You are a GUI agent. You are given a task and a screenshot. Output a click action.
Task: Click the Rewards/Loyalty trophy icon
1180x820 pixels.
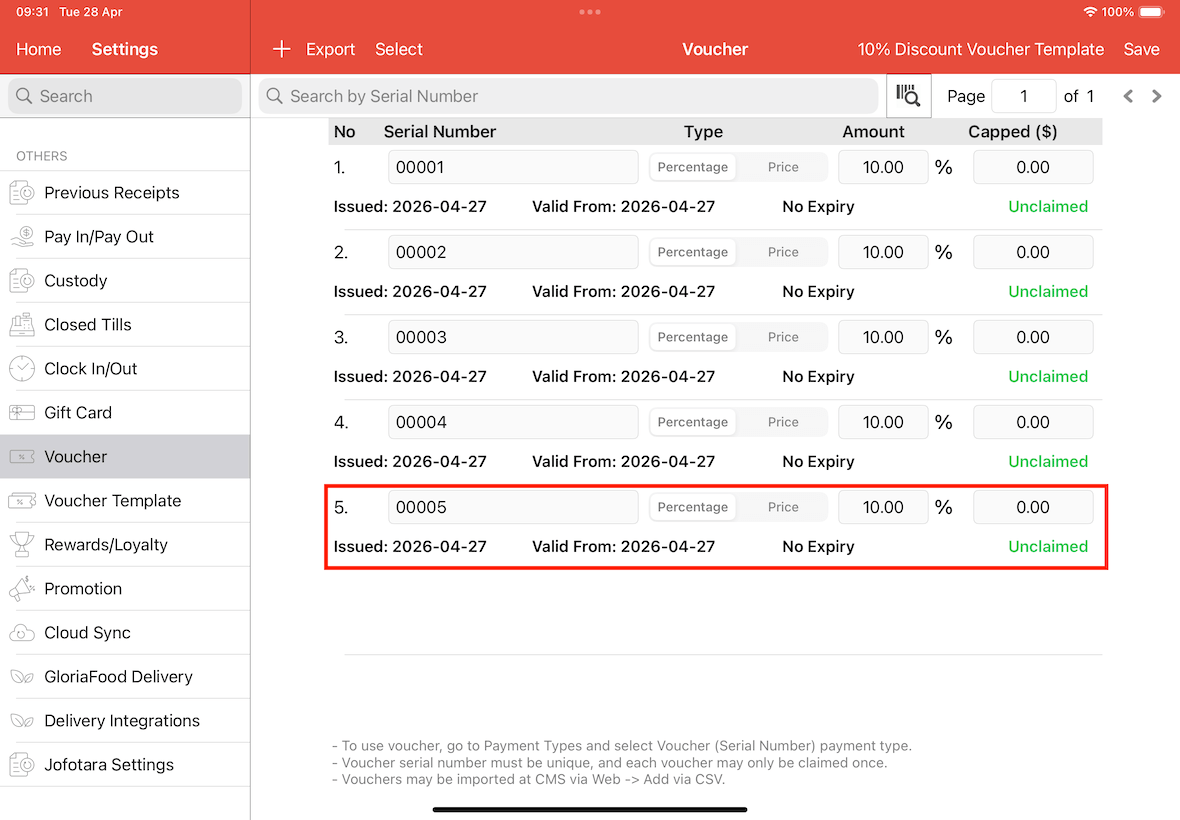coord(22,545)
